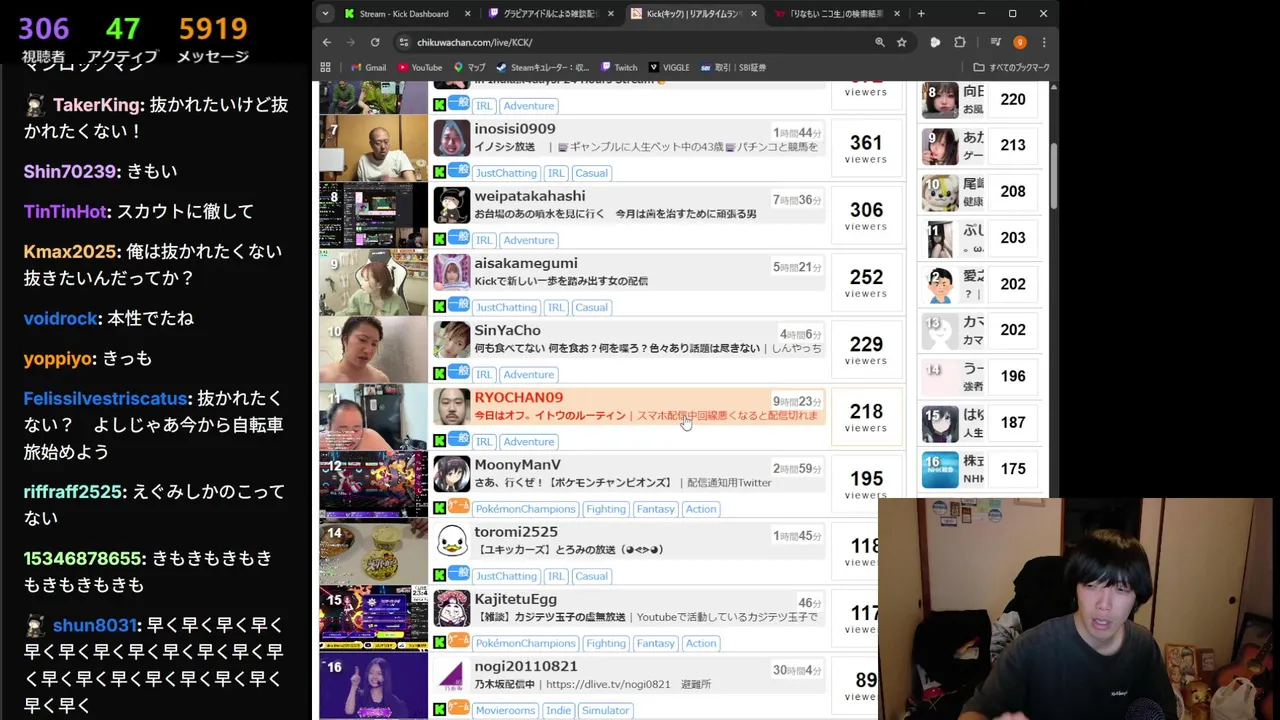Image resolution: width=1280 pixels, height=720 pixels.
Task: Click the Simulator tag under nogi20110821
Action: 605,710
